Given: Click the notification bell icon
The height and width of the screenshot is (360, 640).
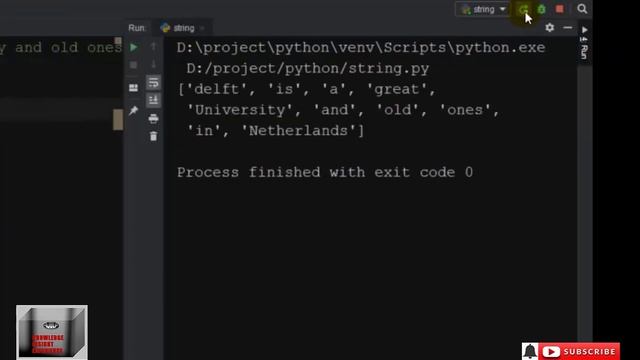Looking at the screenshot, I should pyautogui.click(x=530, y=351).
